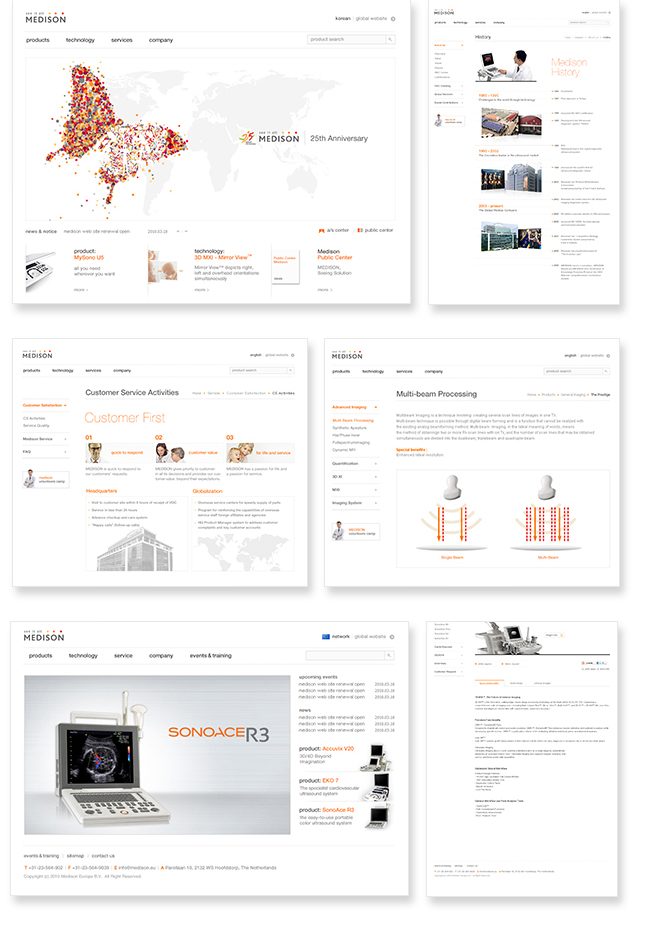Open the technology menu on the Anniversary homepage
Viewport: 650px width, 945px height.
point(80,40)
